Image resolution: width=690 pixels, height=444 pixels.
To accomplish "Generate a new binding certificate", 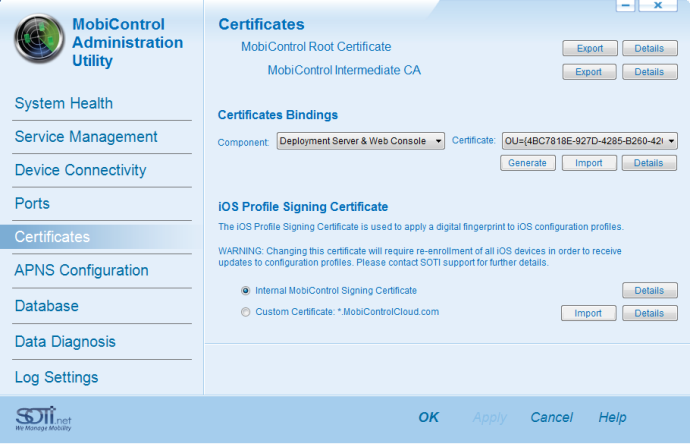I will click(x=528, y=163).
